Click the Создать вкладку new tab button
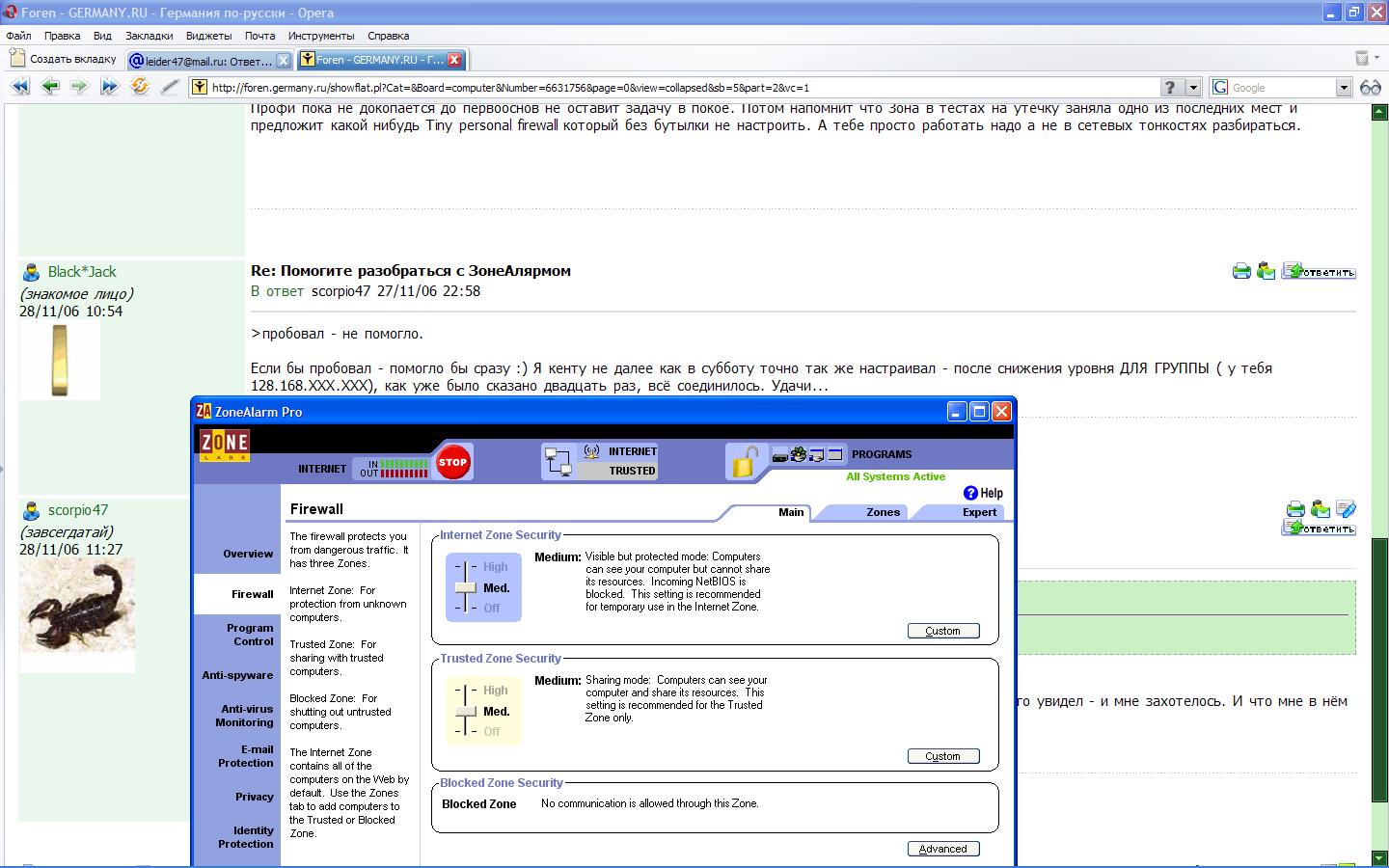 tap(64, 59)
